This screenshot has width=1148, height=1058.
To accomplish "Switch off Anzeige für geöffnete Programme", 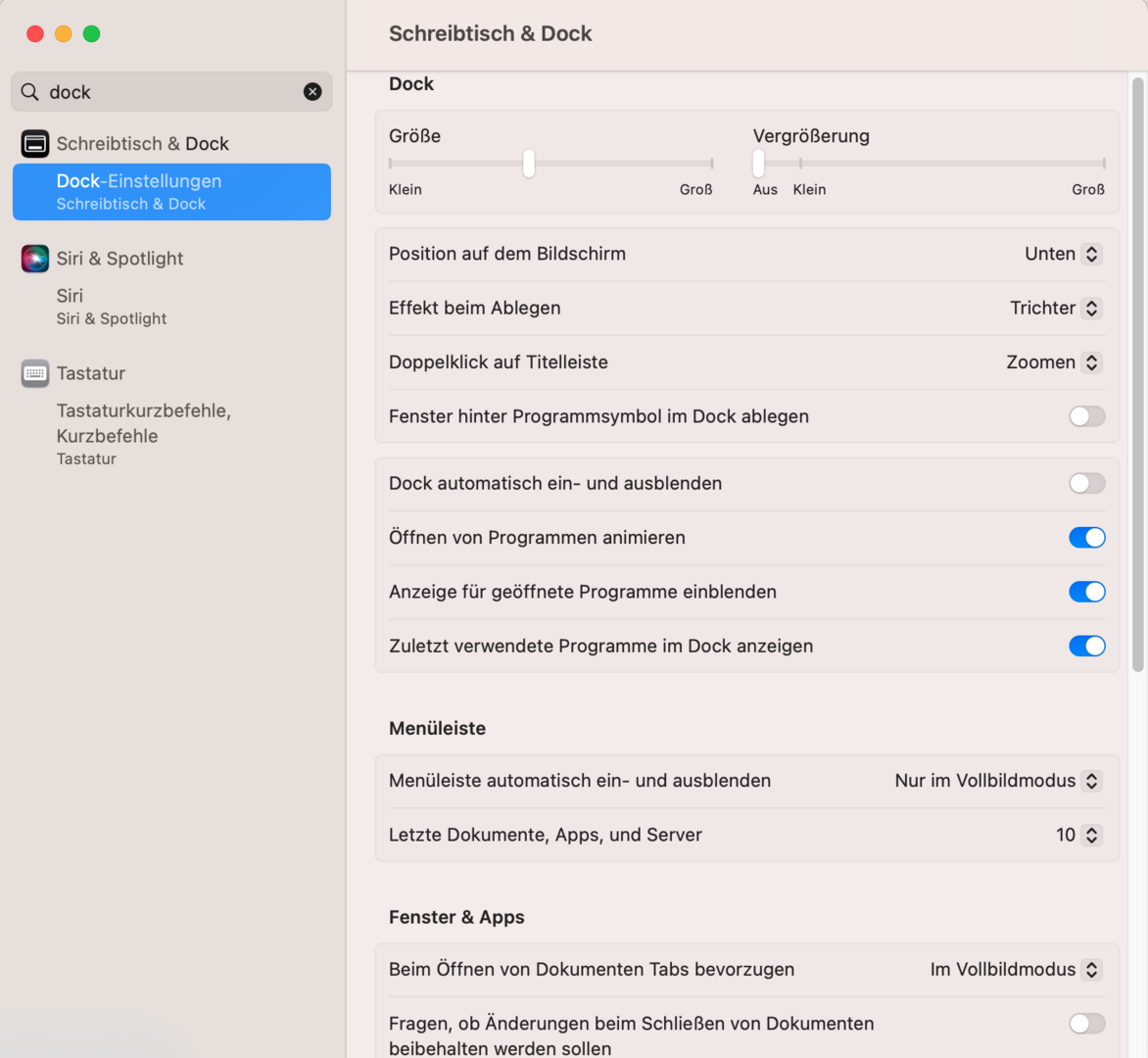I will tap(1086, 592).
